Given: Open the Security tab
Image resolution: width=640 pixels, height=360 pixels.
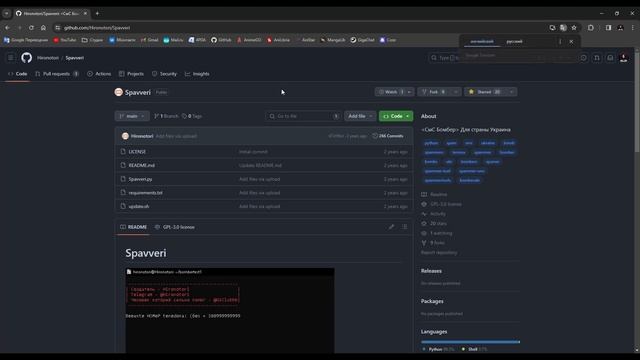Looking at the screenshot, I should 164,74.
